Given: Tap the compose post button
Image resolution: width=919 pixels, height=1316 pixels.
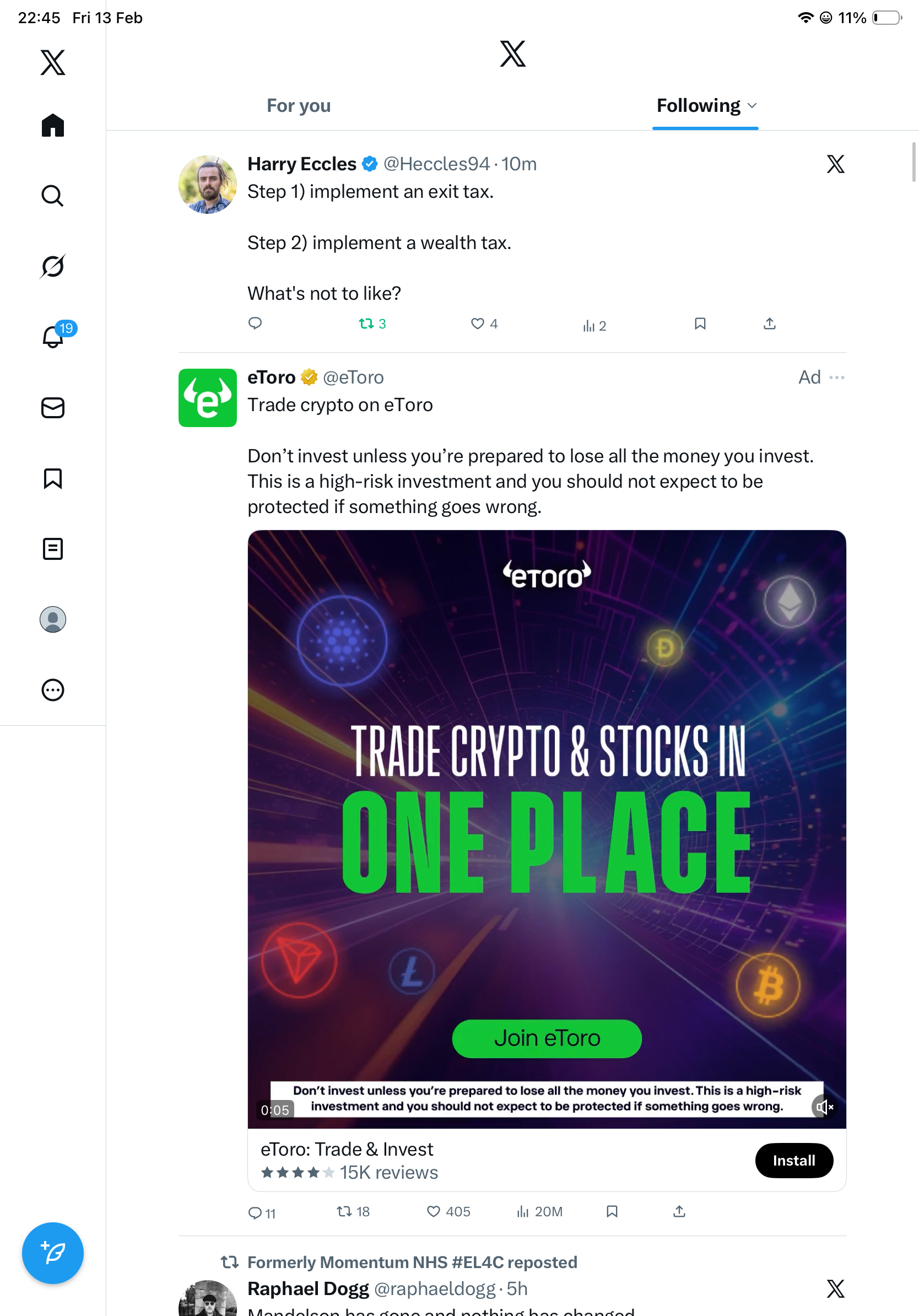Looking at the screenshot, I should coord(52,1253).
